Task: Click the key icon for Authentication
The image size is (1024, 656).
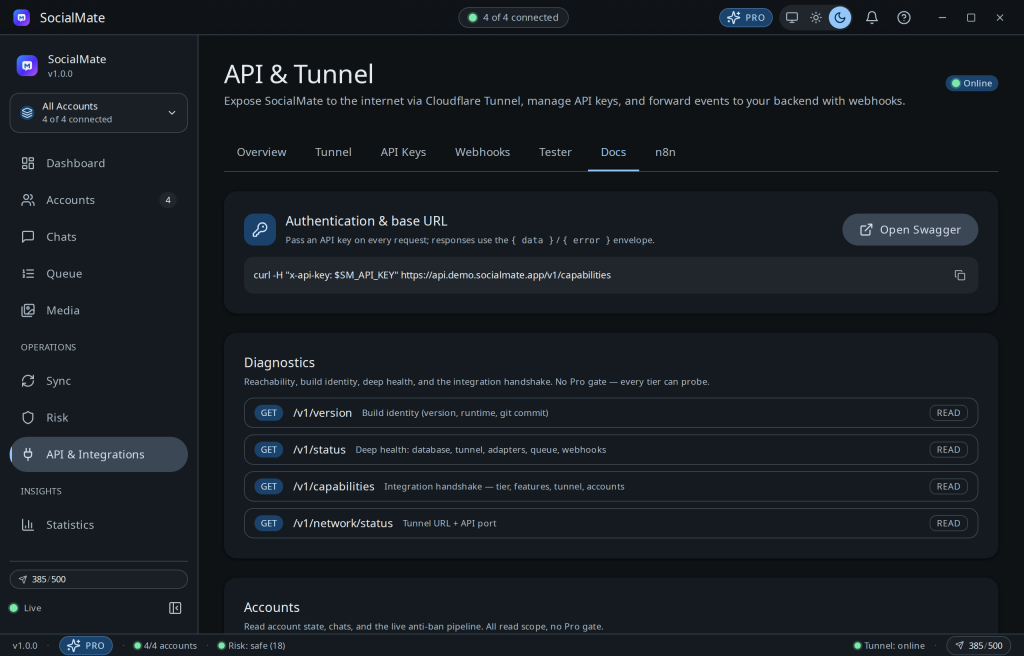Action: (260, 230)
